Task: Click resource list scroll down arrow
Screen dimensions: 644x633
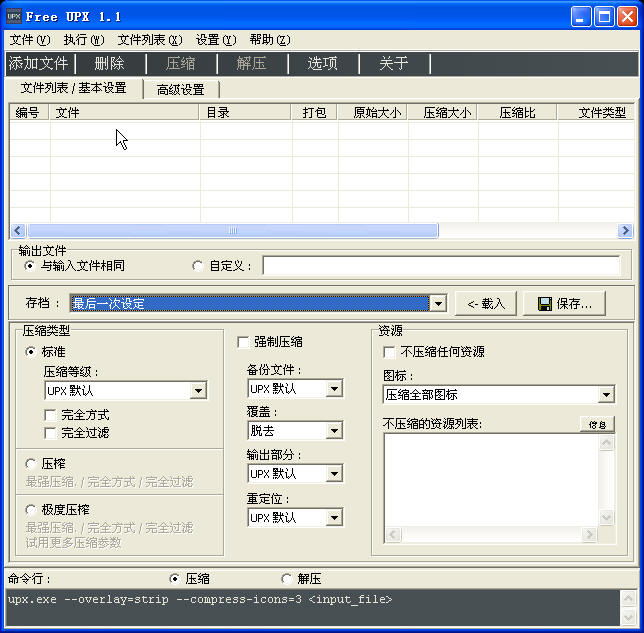Action: (x=607, y=517)
